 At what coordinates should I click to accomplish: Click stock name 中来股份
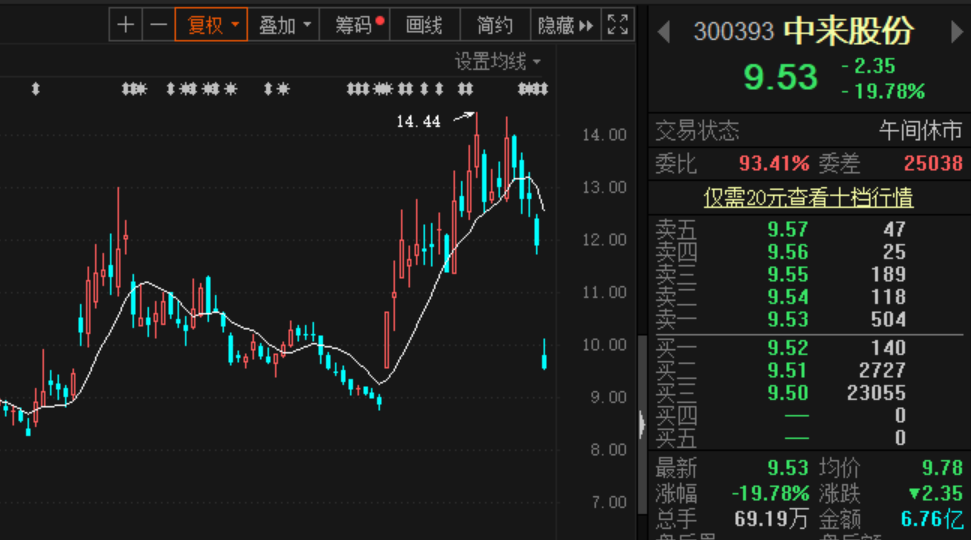(848, 32)
